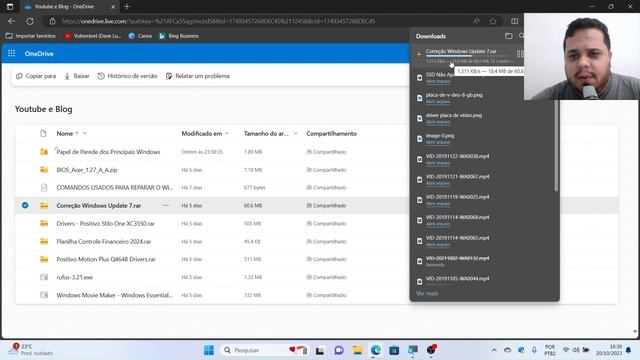Viewport: 640px width, 360px height.
Task: Activate the read aloud icon in address bar
Action: coord(476,21)
